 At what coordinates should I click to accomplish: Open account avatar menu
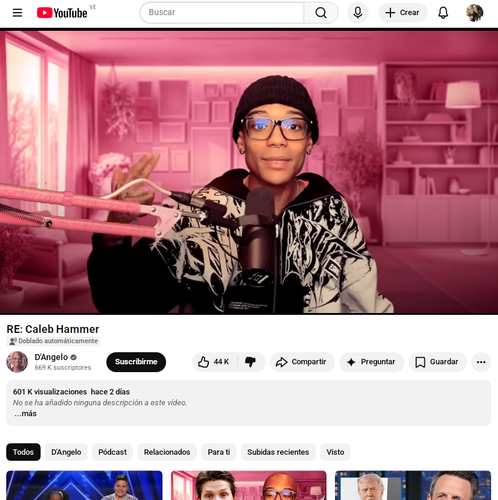click(474, 13)
